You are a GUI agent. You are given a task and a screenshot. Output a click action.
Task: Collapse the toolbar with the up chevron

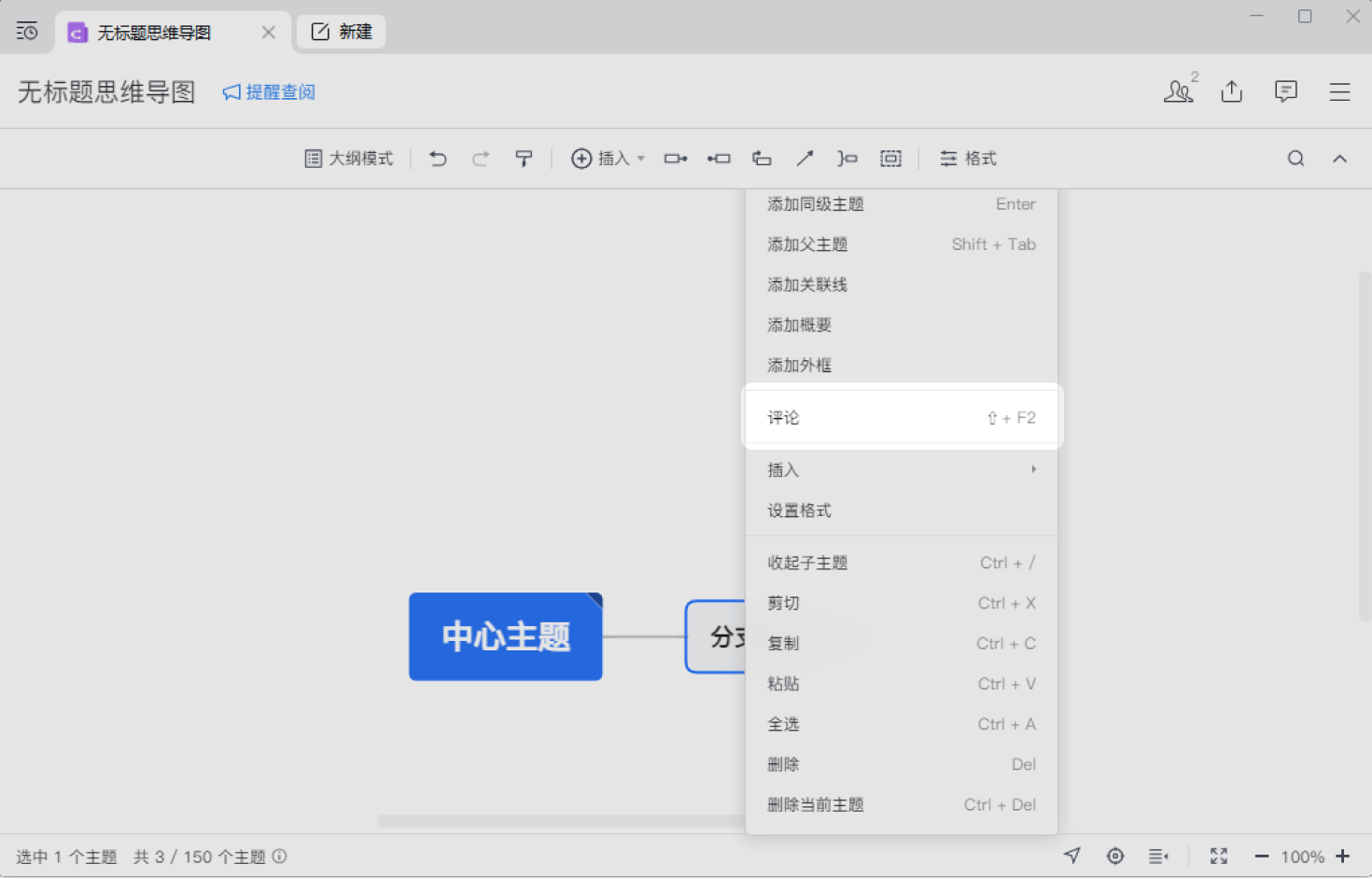coord(1339,159)
